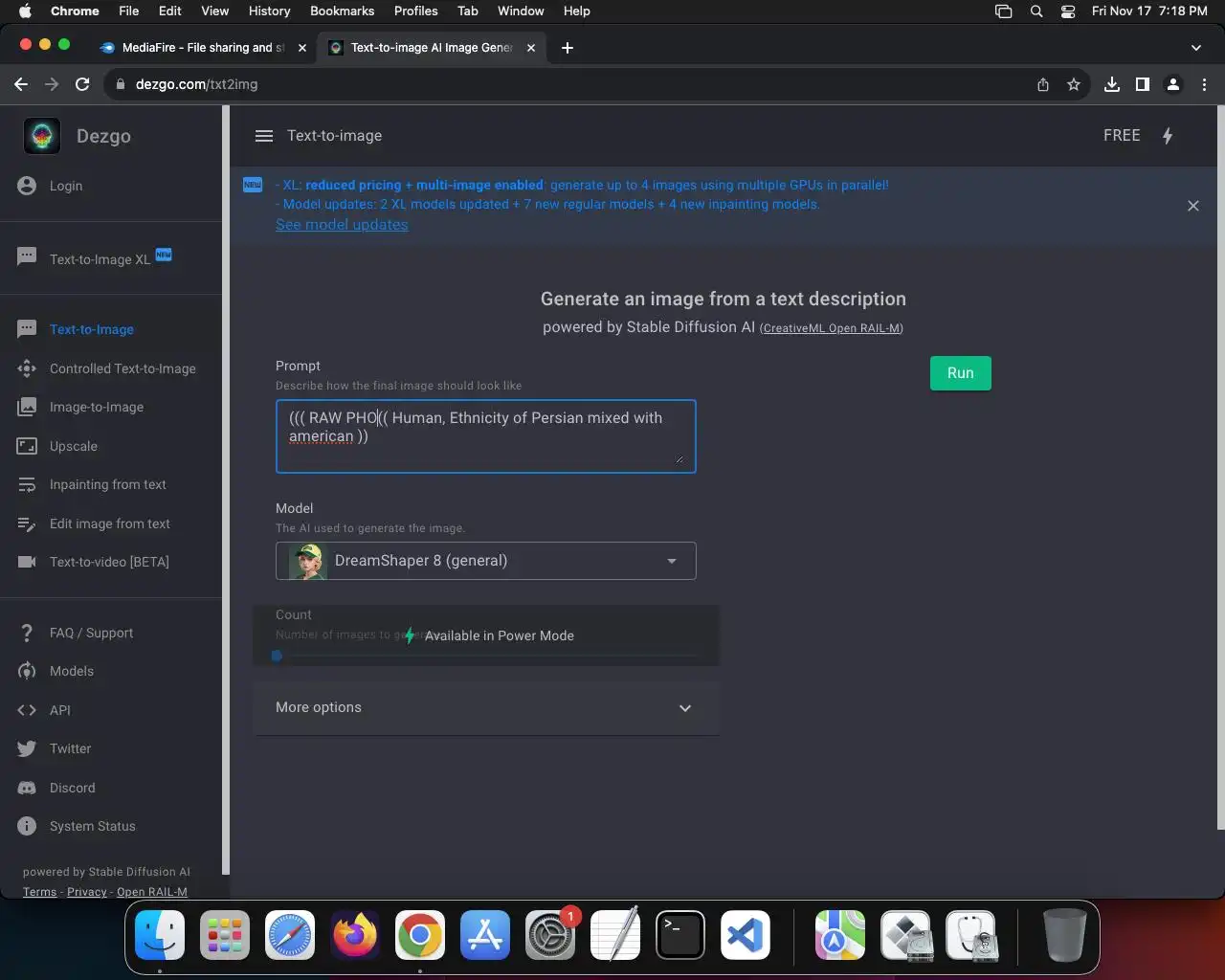Open the Model dropdown DreamShaper 8

486,561
